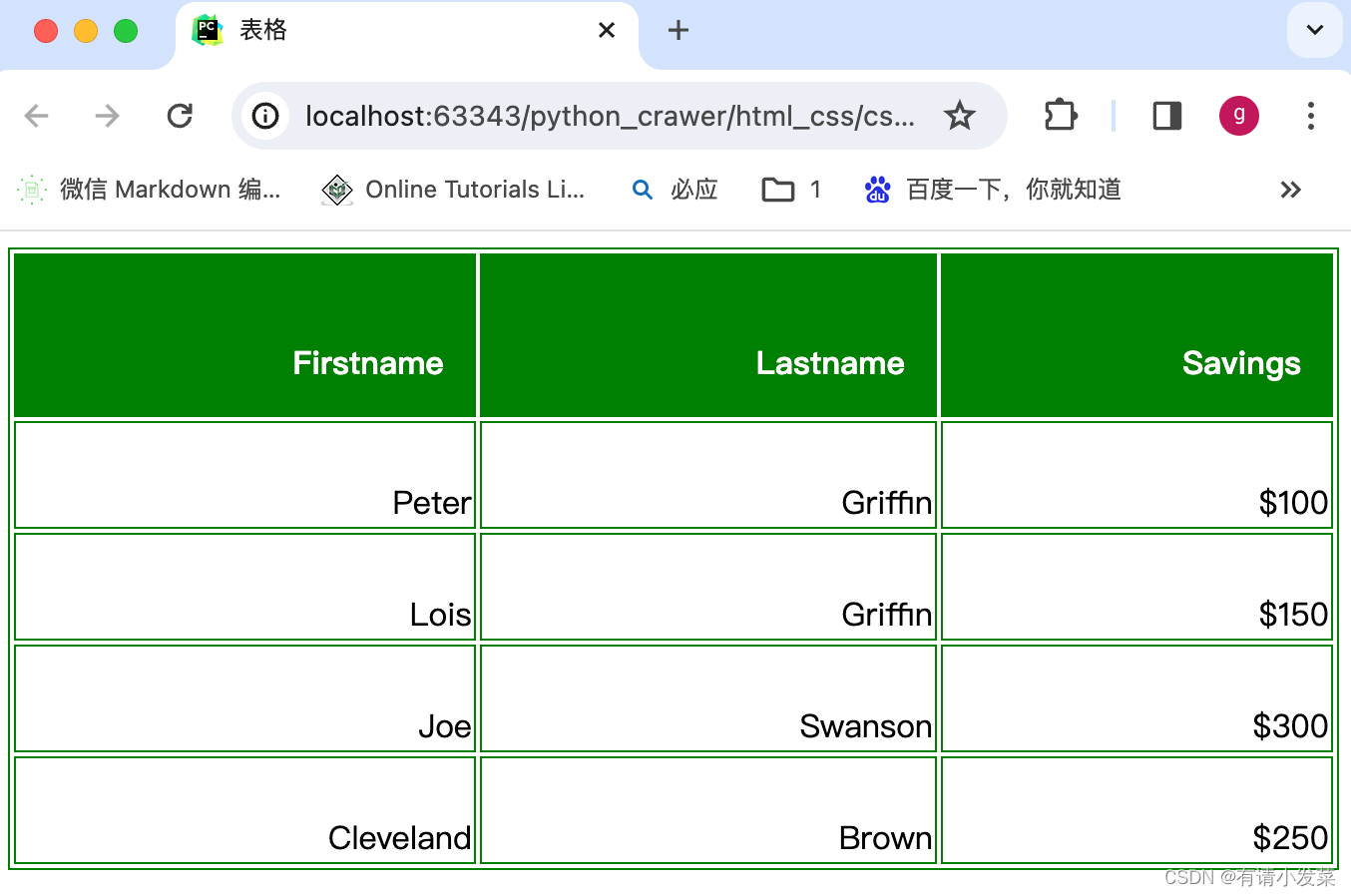Click the macOS yellow minimize button
Image resolution: width=1351 pixels, height=896 pixels.
pyautogui.click(x=86, y=31)
